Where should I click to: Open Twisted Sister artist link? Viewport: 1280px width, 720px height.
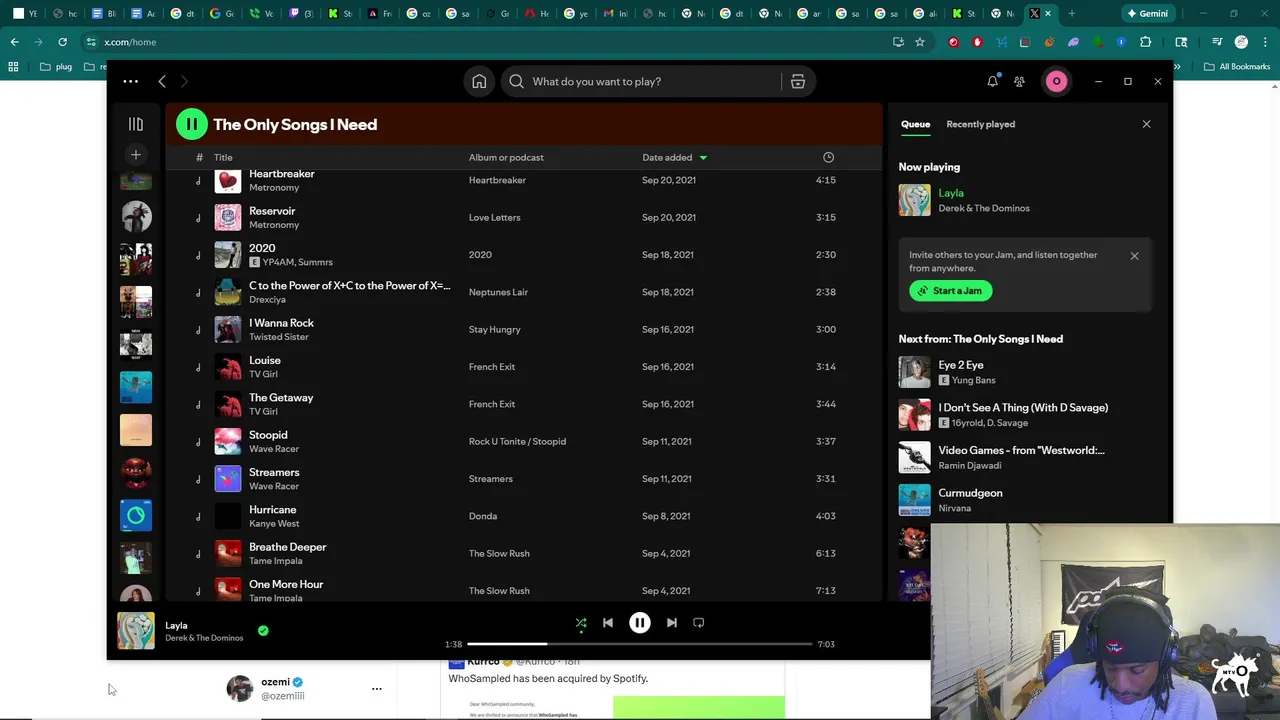[278, 337]
